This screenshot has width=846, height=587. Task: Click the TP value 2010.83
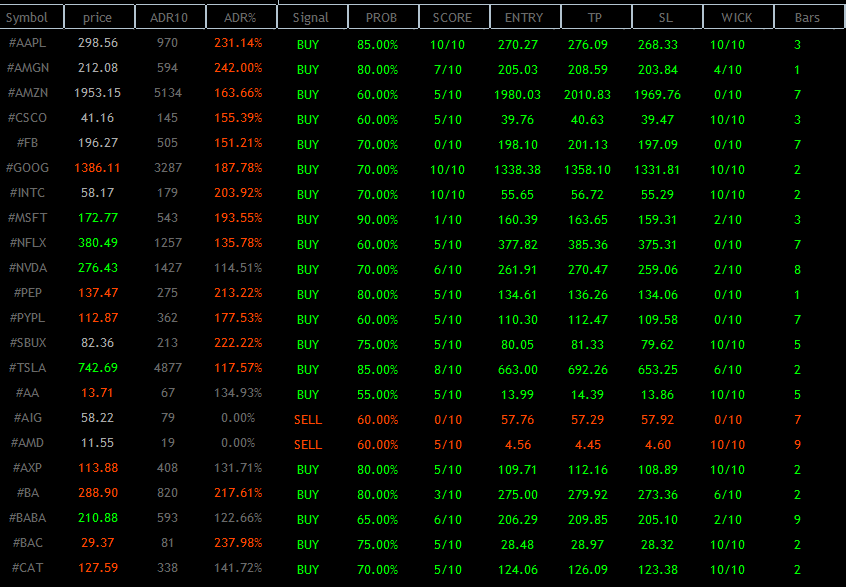click(588, 94)
